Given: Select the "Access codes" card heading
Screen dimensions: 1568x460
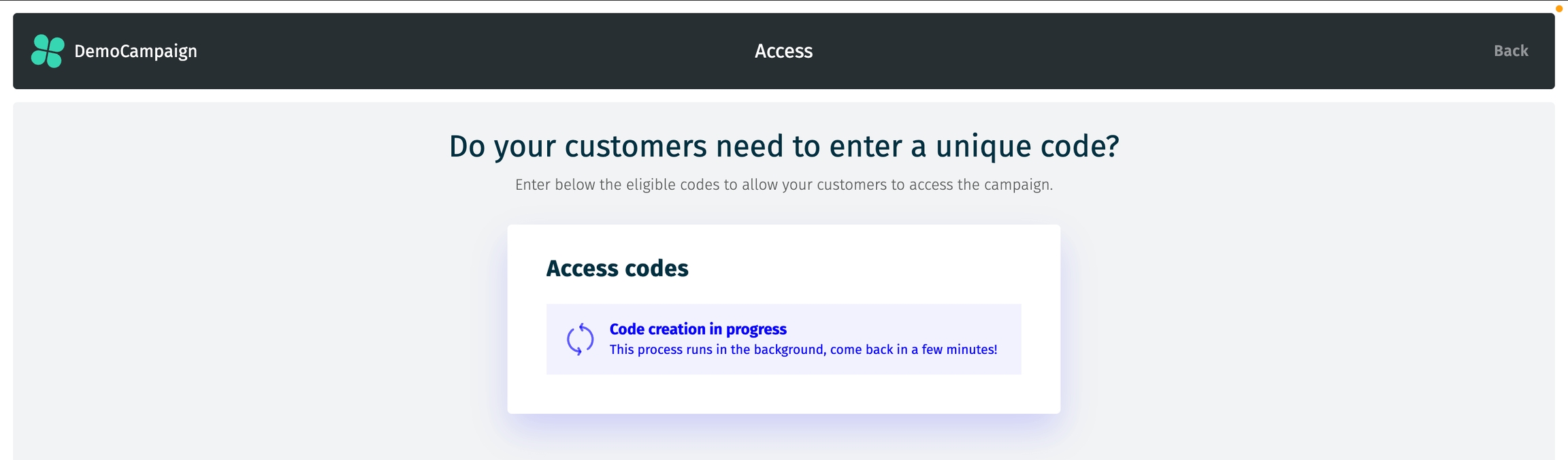Looking at the screenshot, I should [x=617, y=268].
